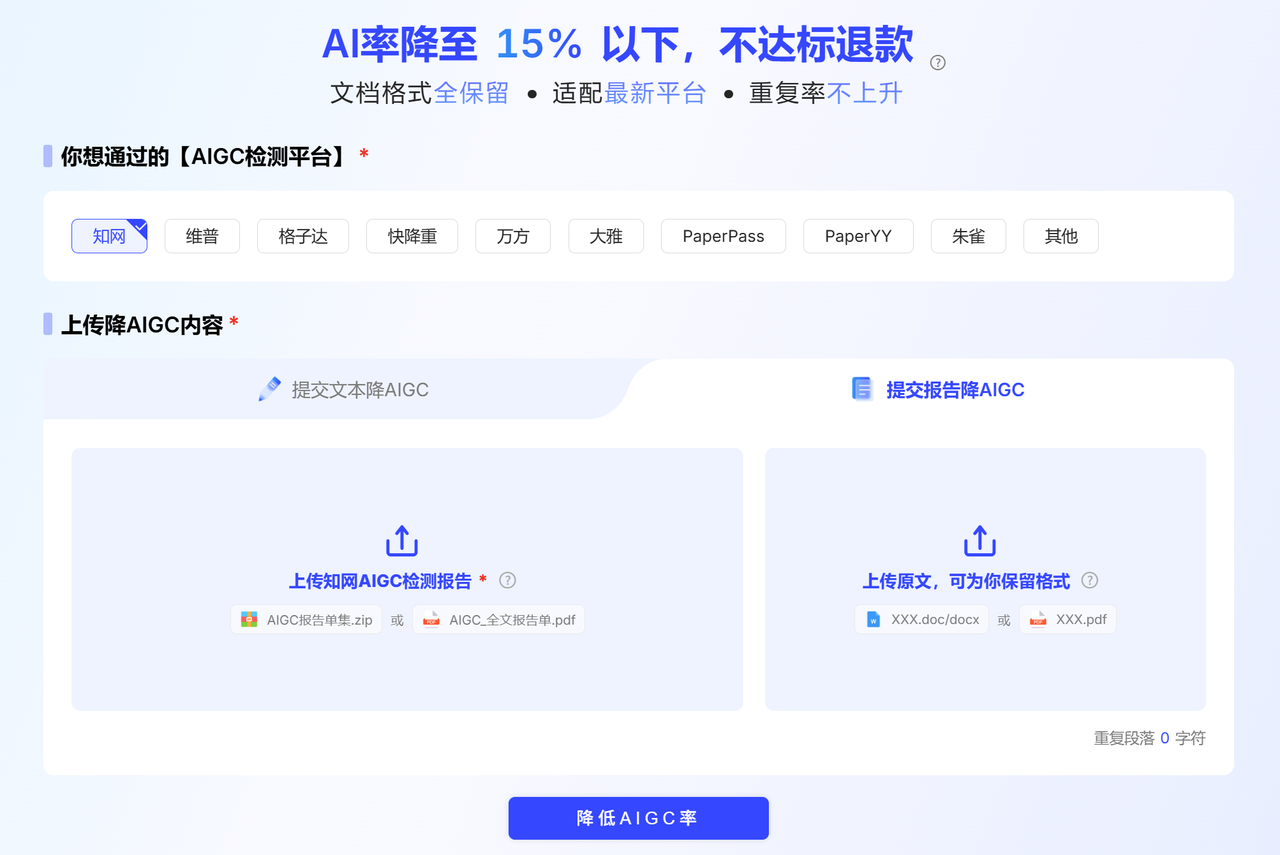Click the upload arrow icon for original document
1280x855 pixels.
coord(980,541)
